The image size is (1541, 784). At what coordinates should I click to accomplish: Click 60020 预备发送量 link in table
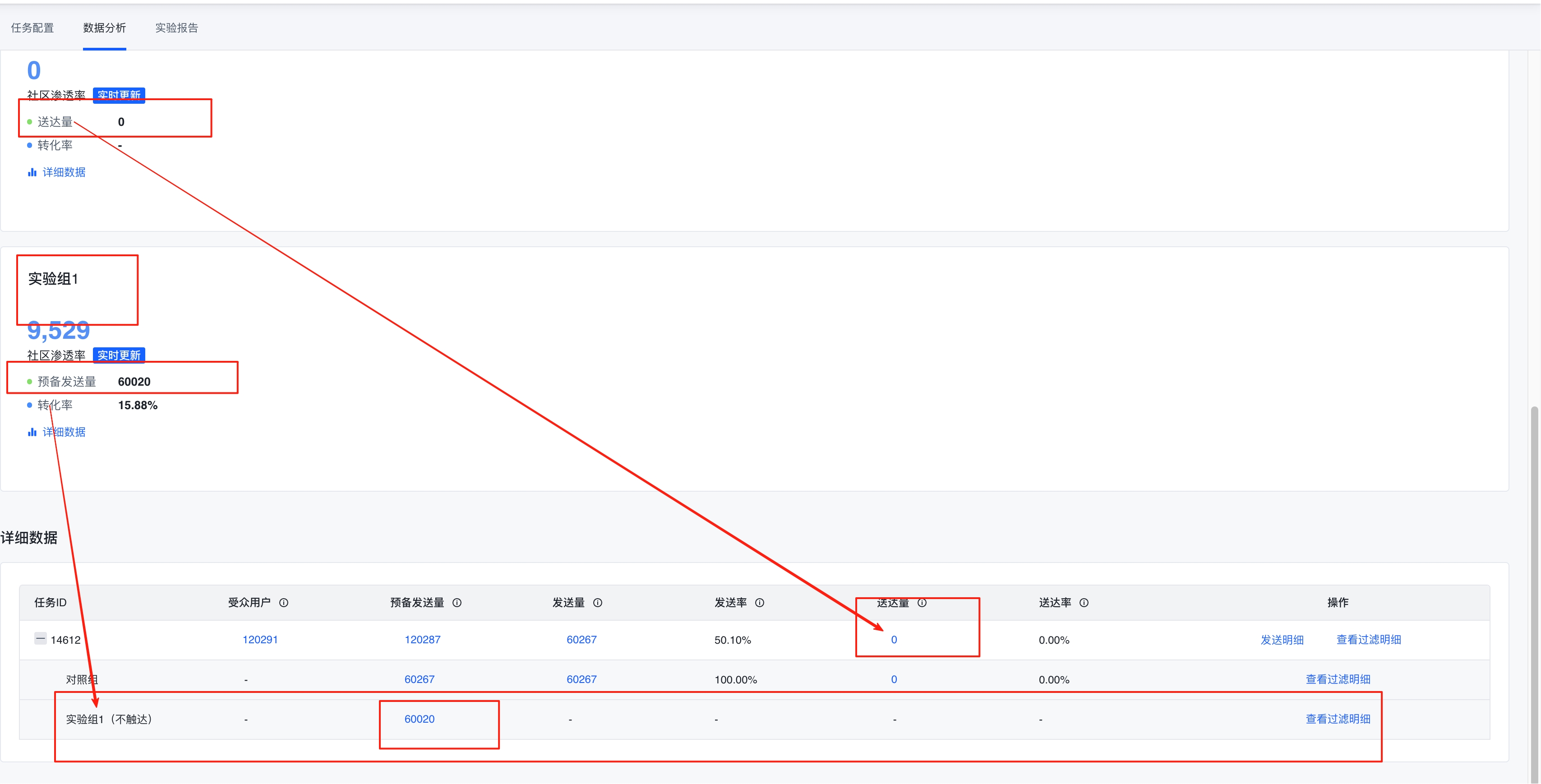(x=420, y=719)
